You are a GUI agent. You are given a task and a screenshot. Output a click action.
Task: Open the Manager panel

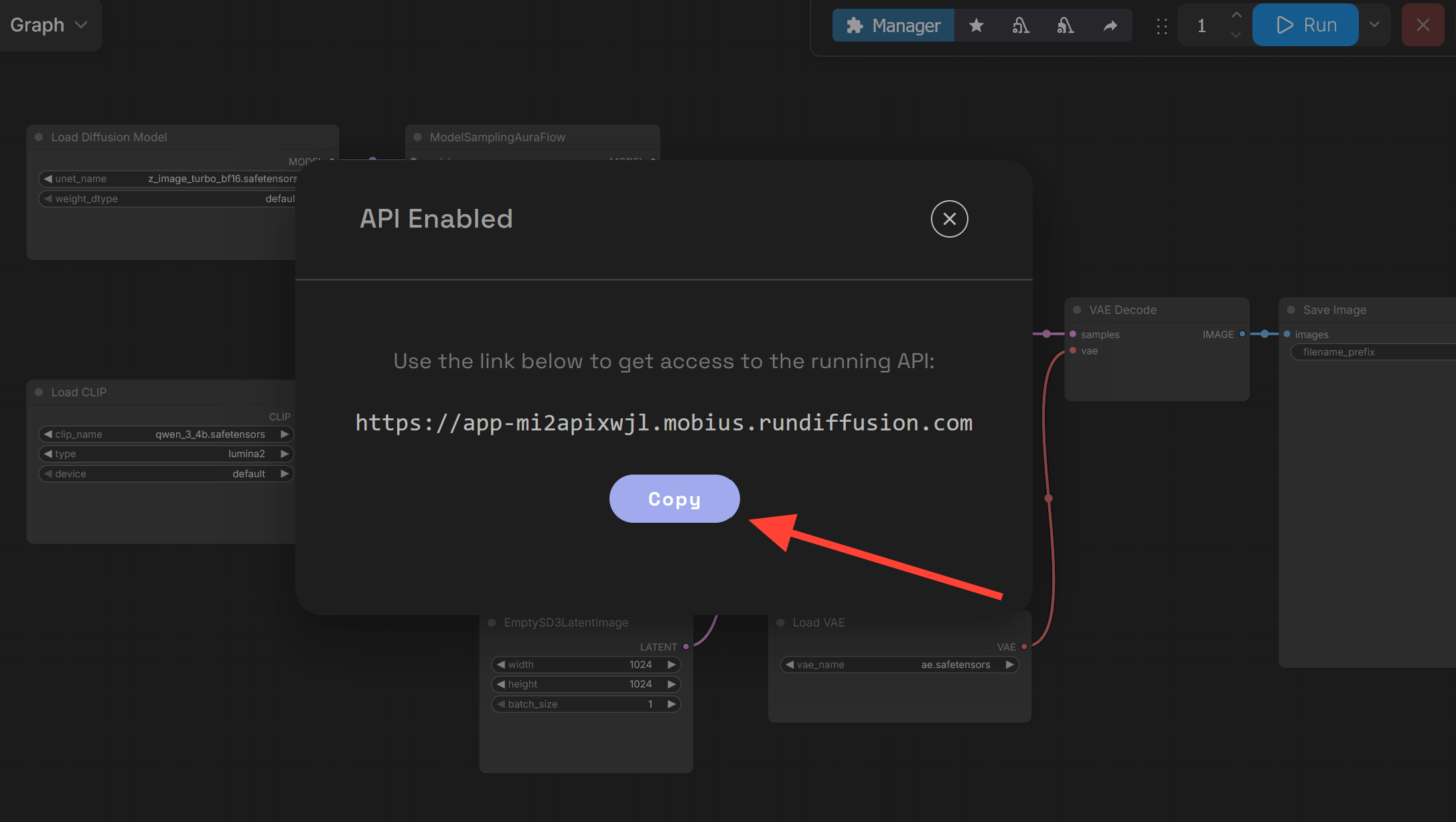coord(893,25)
